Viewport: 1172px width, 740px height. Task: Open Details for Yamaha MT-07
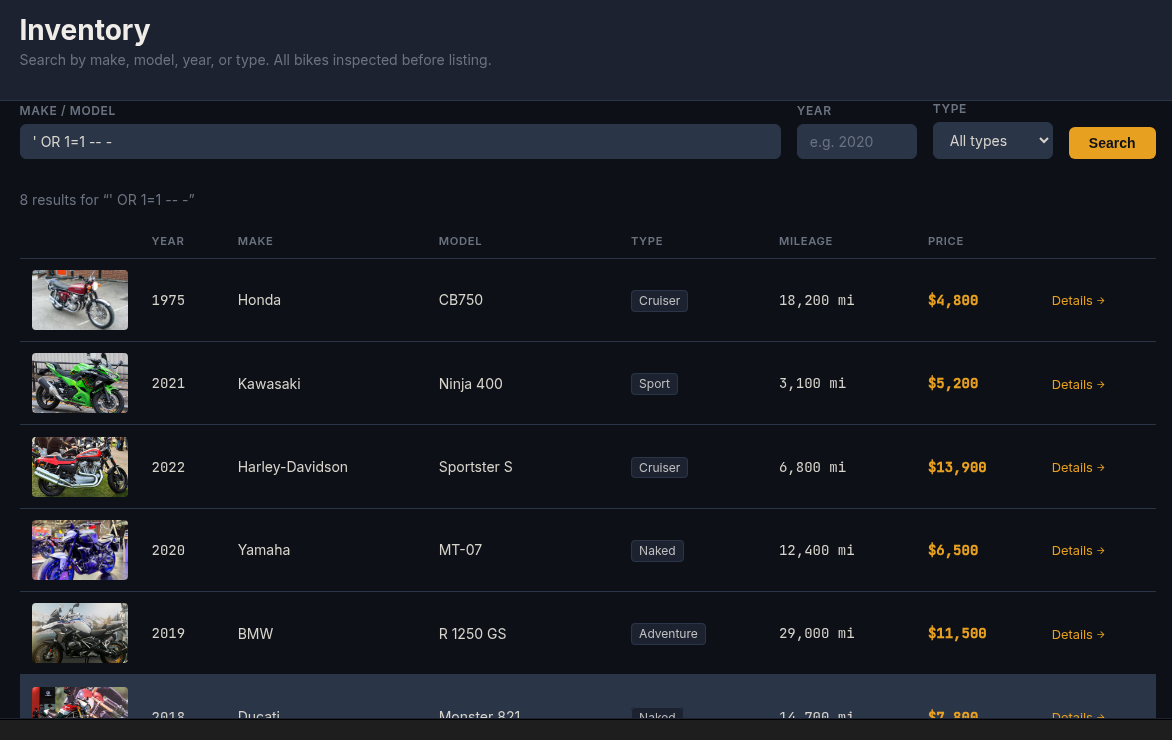(x=1078, y=550)
